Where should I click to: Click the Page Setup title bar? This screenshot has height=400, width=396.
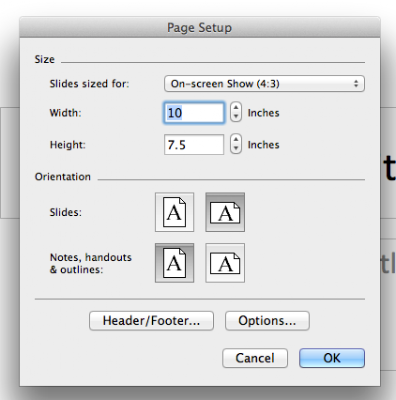tap(200, 27)
